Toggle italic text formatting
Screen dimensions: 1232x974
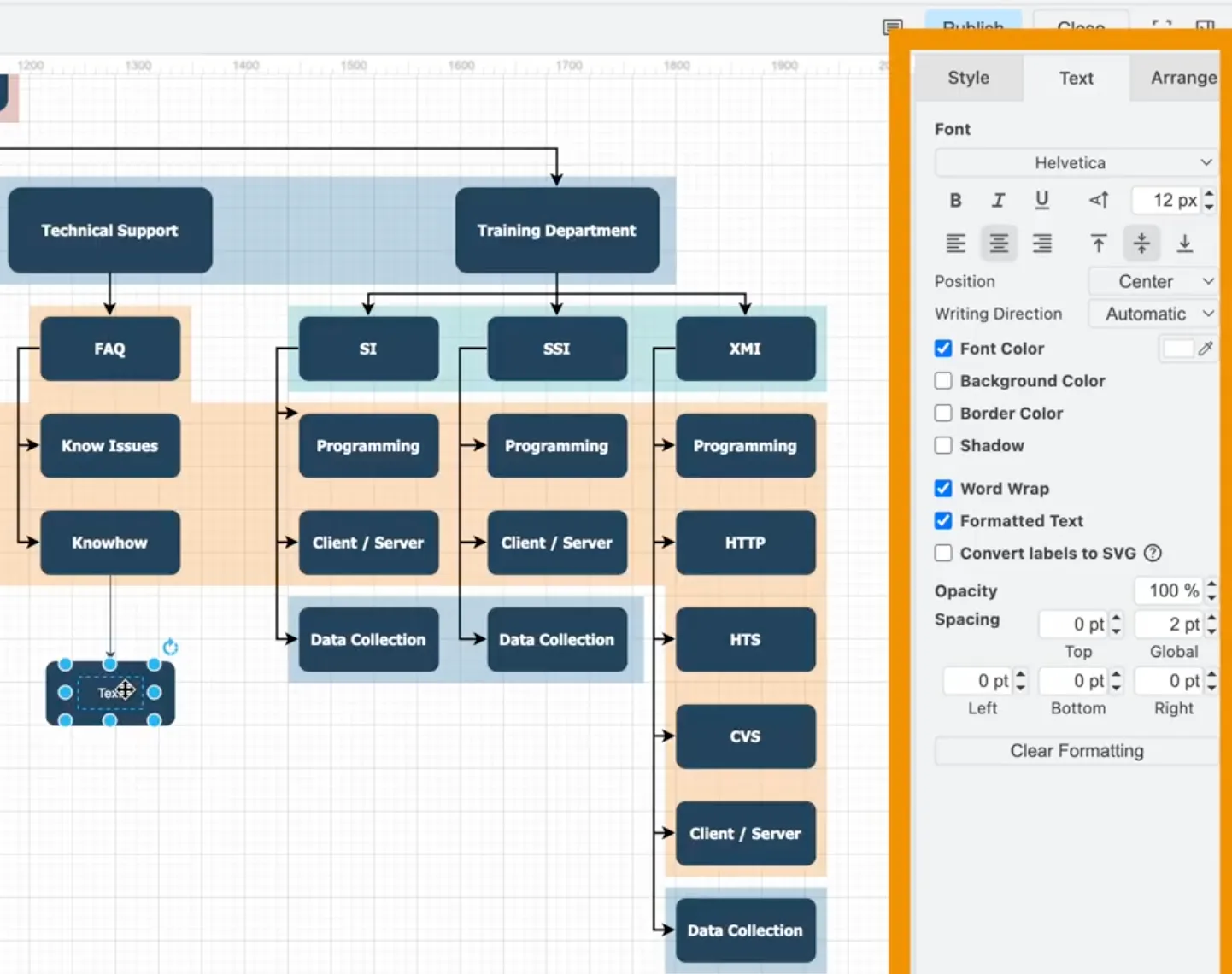click(998, 200)
